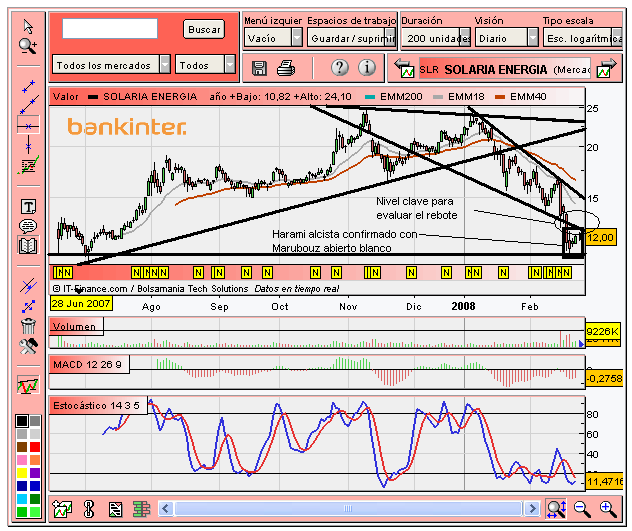Zoom in with the plus magnifier

(608, 509)
